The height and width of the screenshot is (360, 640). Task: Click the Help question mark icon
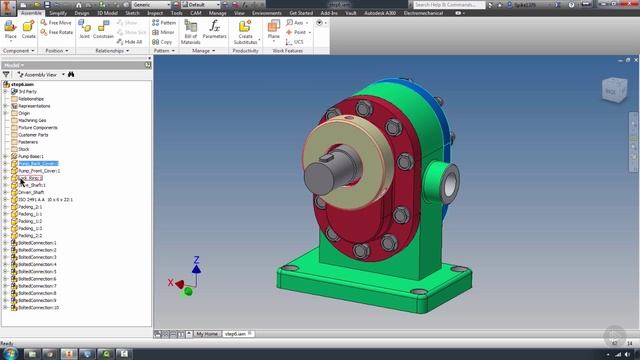point(571,5)
